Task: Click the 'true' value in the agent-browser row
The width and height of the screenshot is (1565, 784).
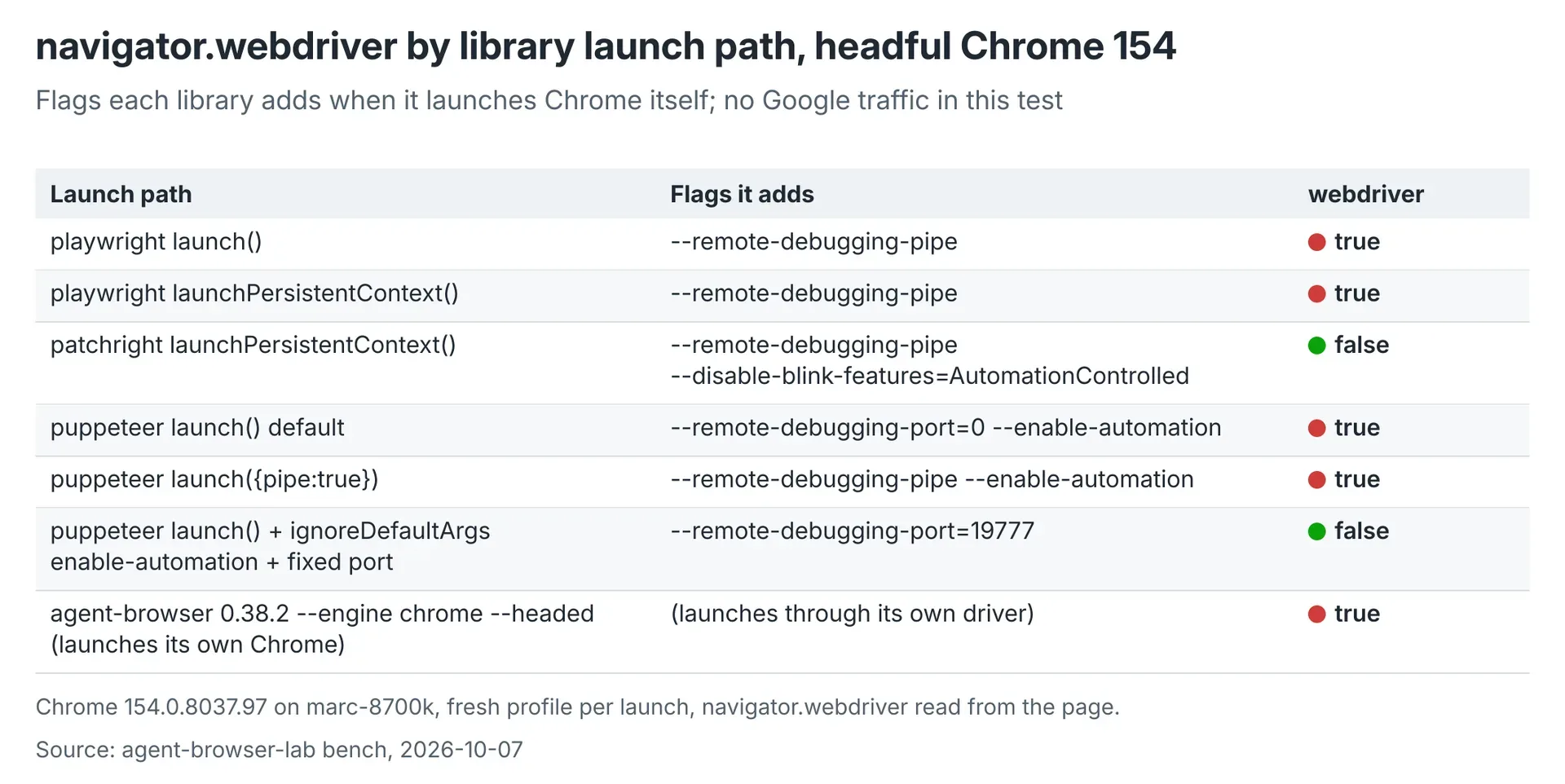Action: coord(1357,614)
